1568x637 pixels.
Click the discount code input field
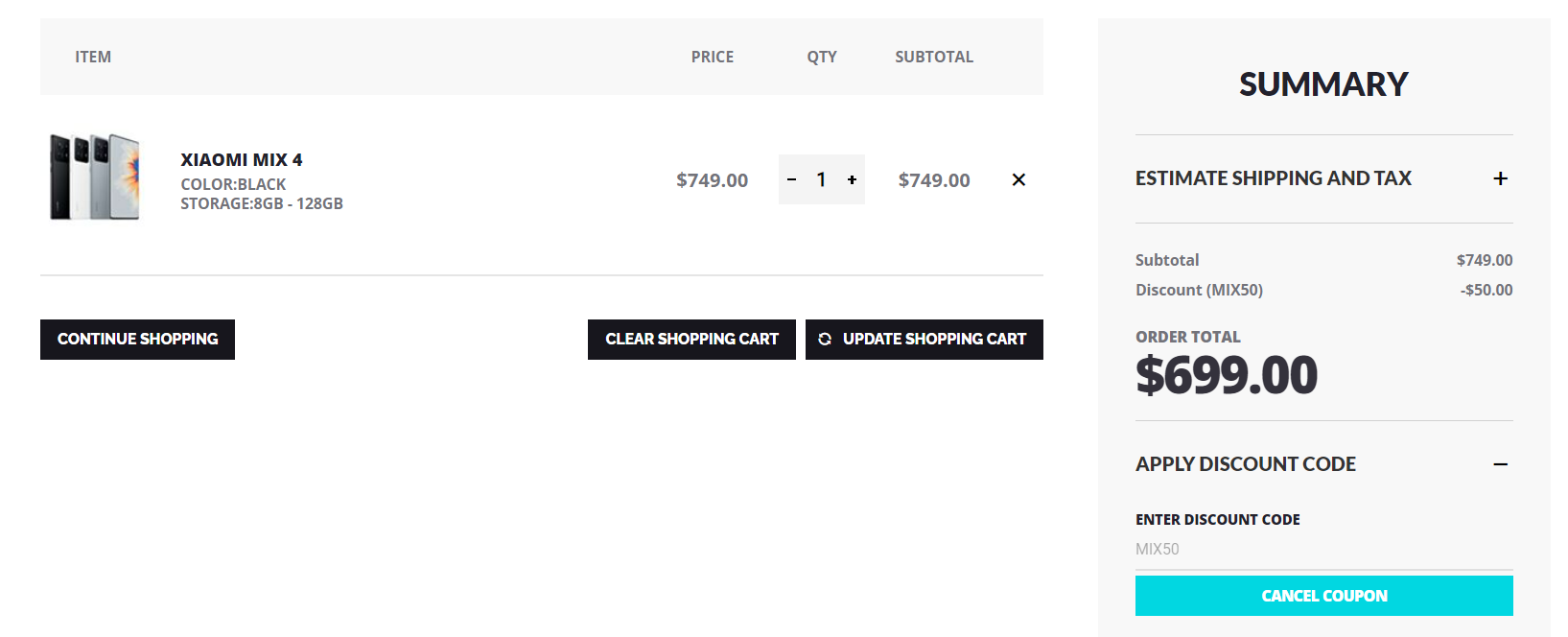tap(1323, 550)
